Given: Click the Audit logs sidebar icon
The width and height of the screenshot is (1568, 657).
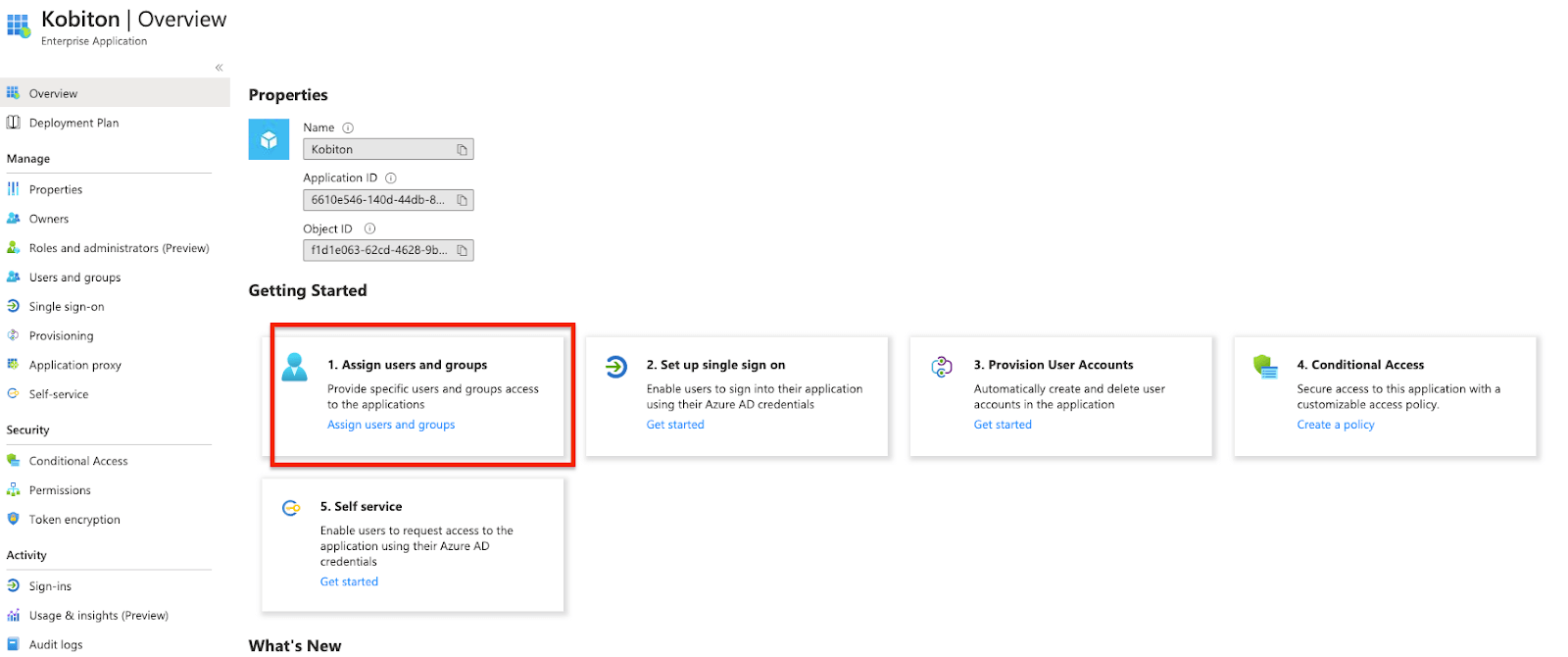Looking at the screenshot, I should coord(13,644).
